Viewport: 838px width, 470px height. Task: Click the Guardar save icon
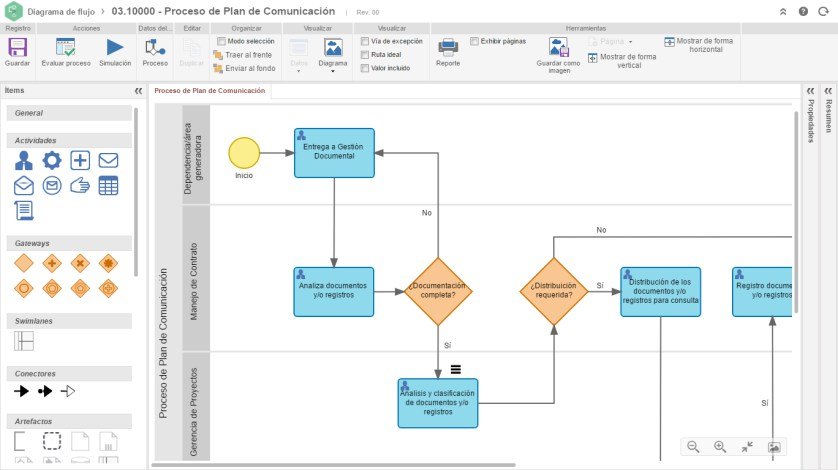coord(17,48)
